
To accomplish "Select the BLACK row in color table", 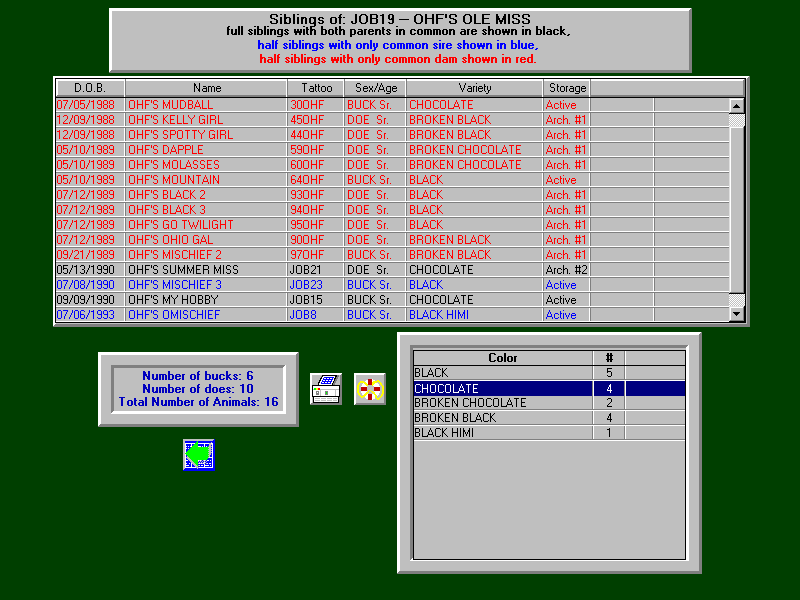I will (549, 373).
